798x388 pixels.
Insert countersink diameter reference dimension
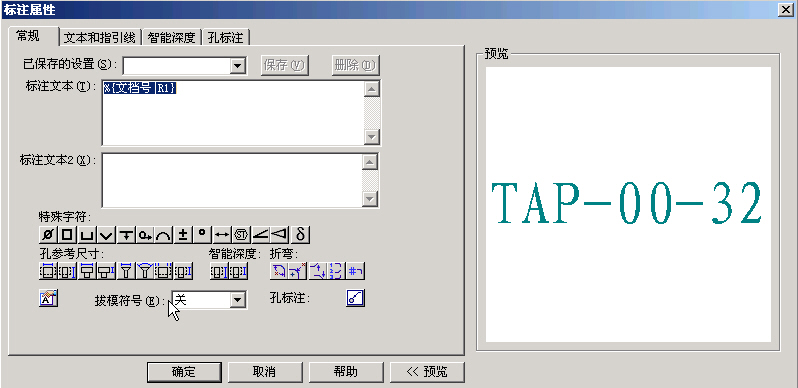[126, 271]
